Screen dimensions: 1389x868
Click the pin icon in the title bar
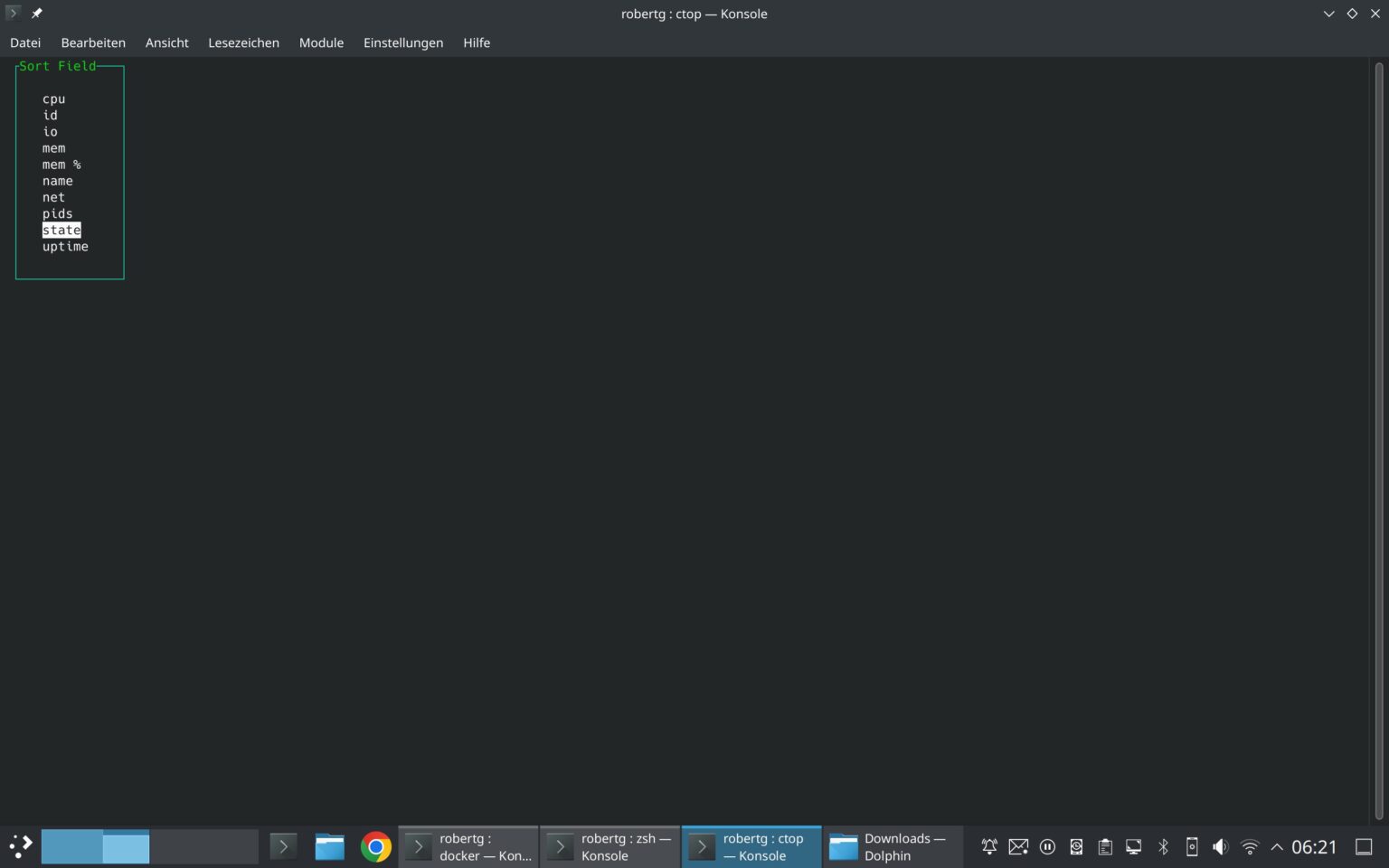[x=37, y=14]
